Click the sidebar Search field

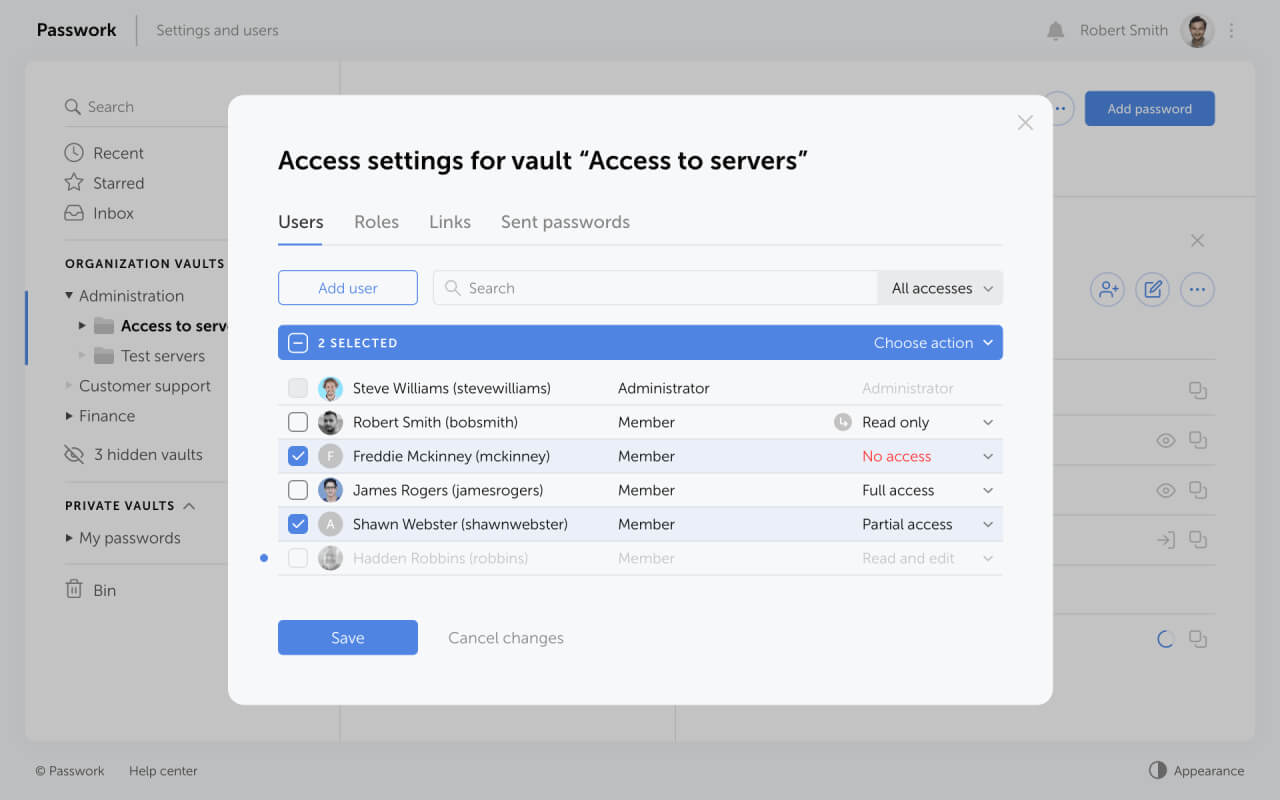[145, 107]
